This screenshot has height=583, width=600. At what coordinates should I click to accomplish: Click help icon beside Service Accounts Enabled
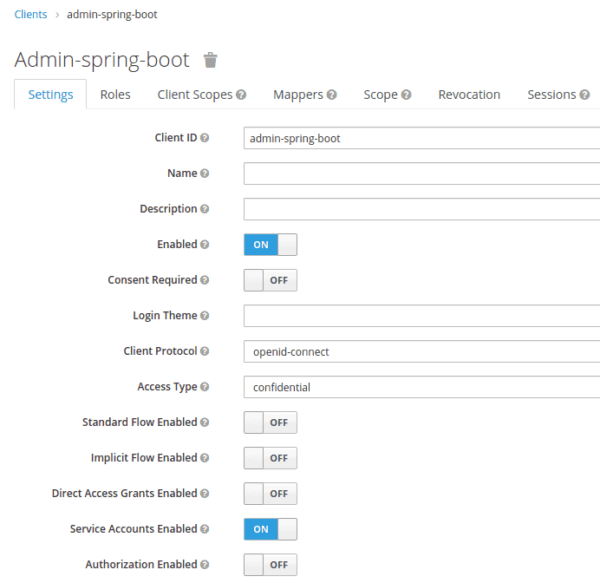click(x=205, y=529)
